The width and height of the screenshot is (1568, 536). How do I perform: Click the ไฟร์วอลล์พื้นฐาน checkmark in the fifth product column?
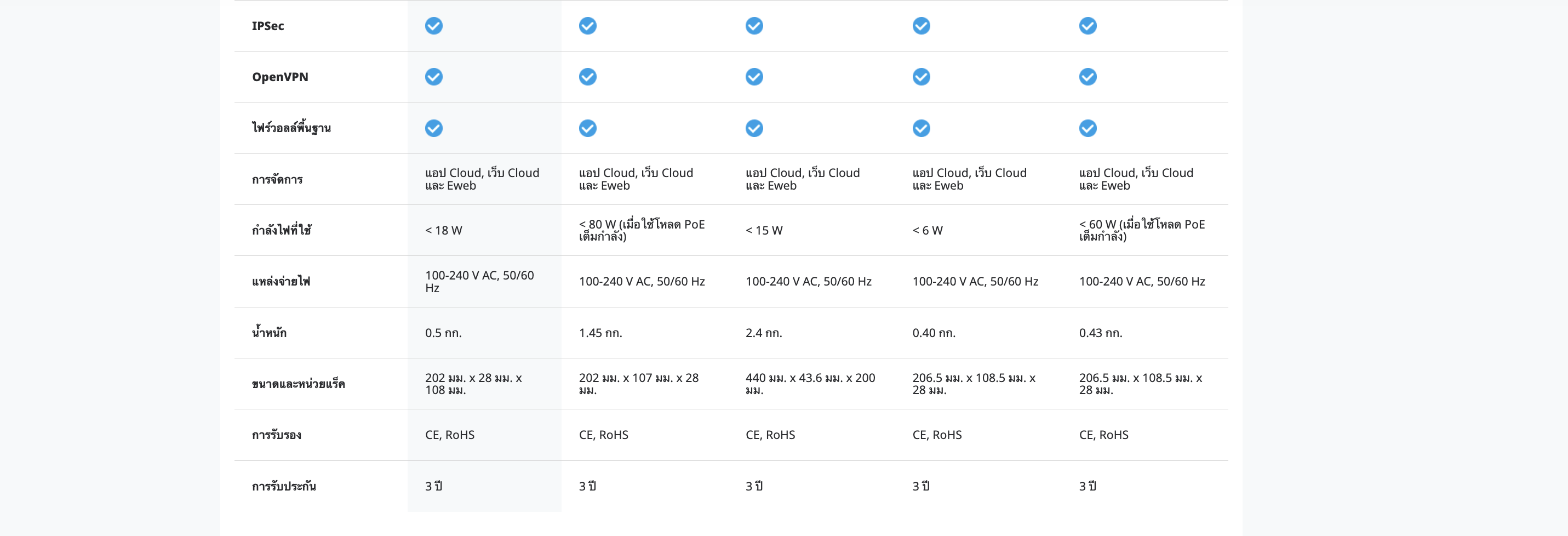click(1087, 128)
